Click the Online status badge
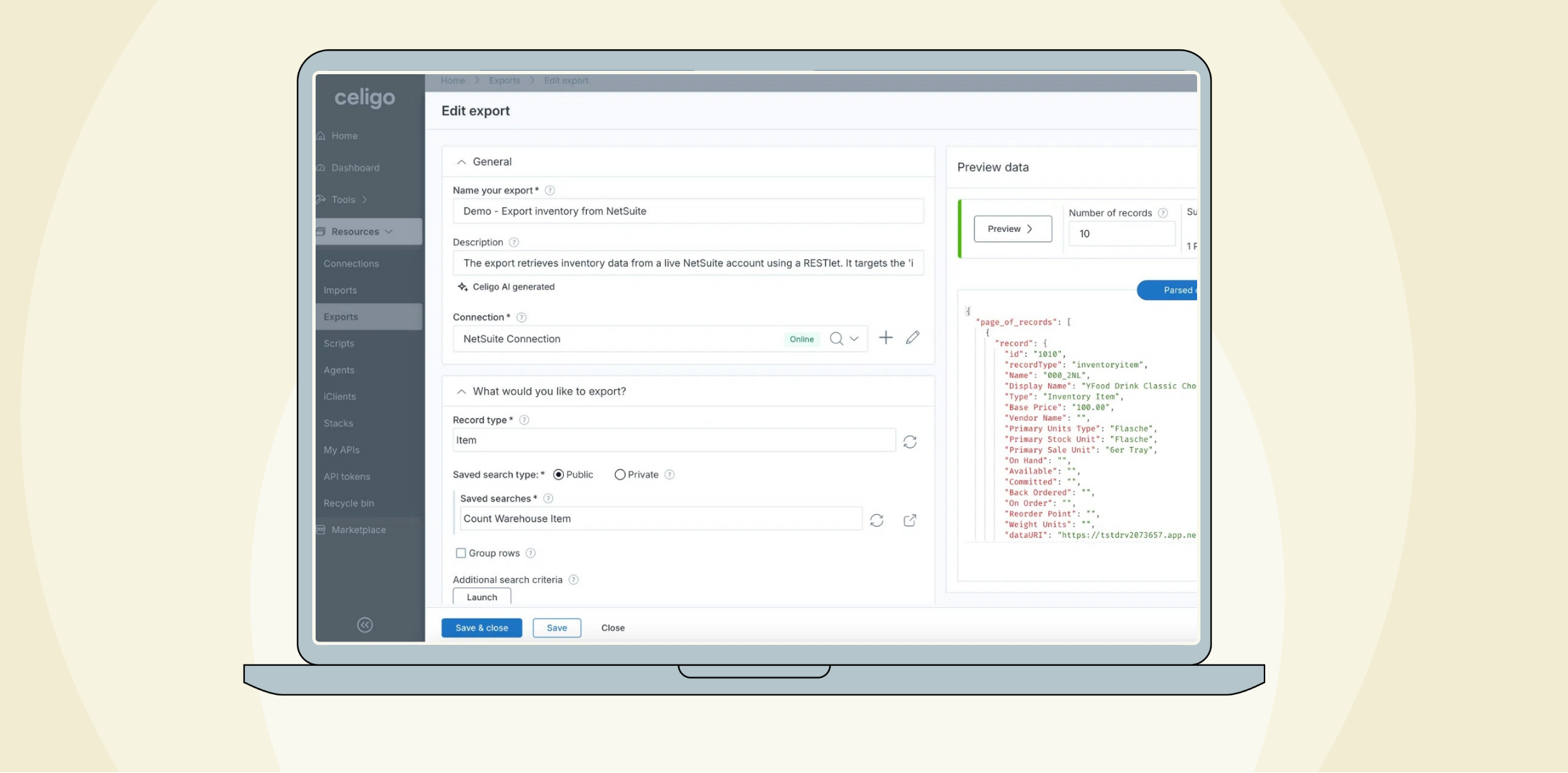Image resolution: width=1568 pixels, height=773 pixels. tap(802, 339)
